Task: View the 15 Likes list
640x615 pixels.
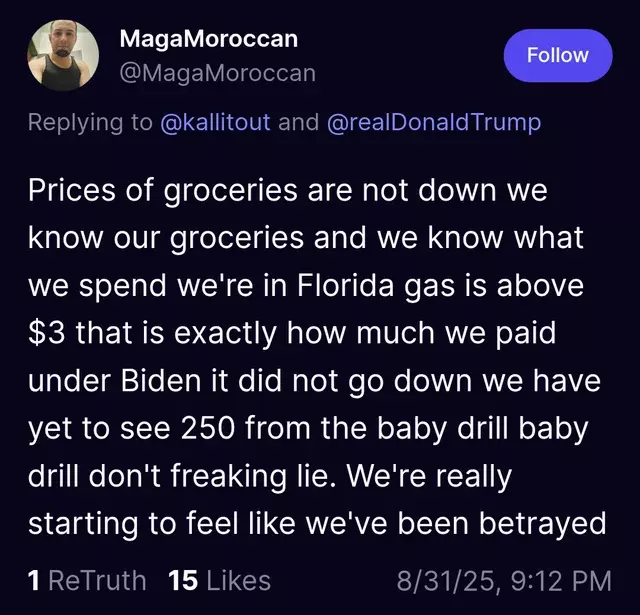Action: (x=219, y=581)
